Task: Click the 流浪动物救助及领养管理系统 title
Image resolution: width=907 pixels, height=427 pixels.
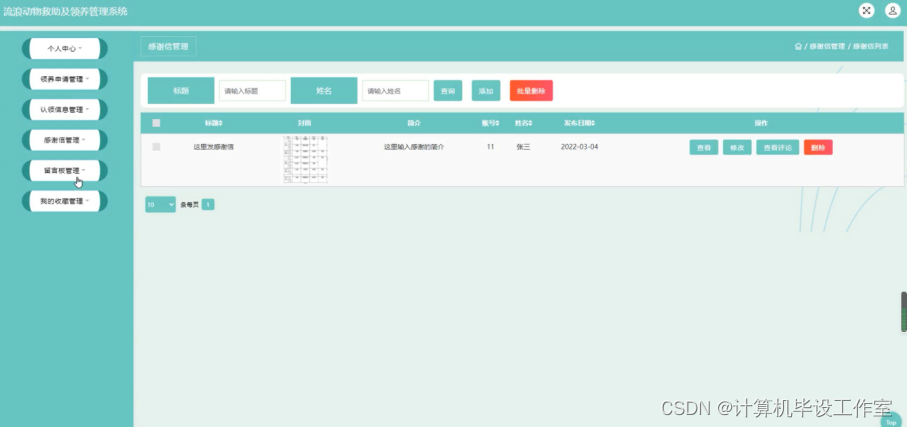Action: coord(65,11)
